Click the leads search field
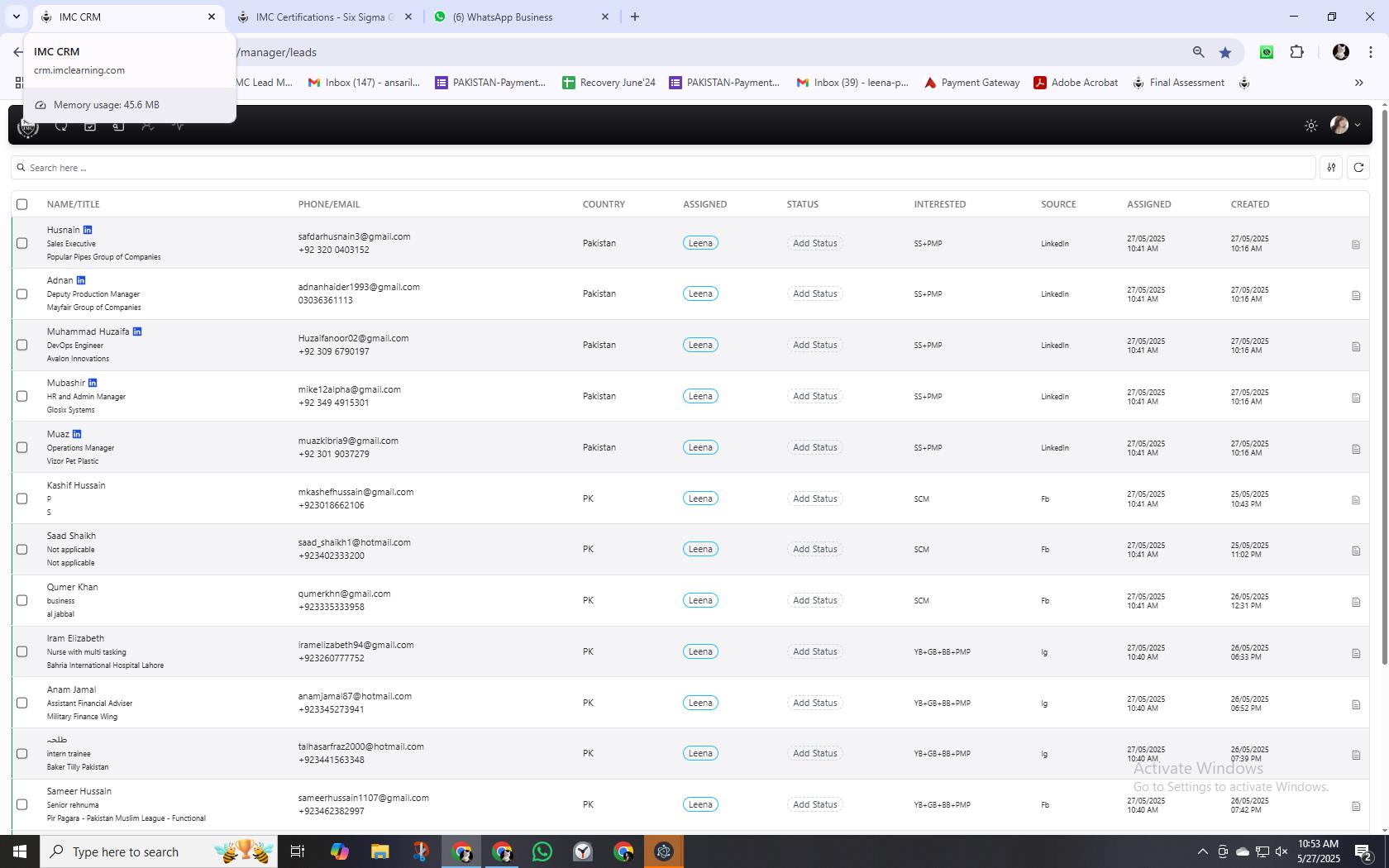 click(663, 168)
